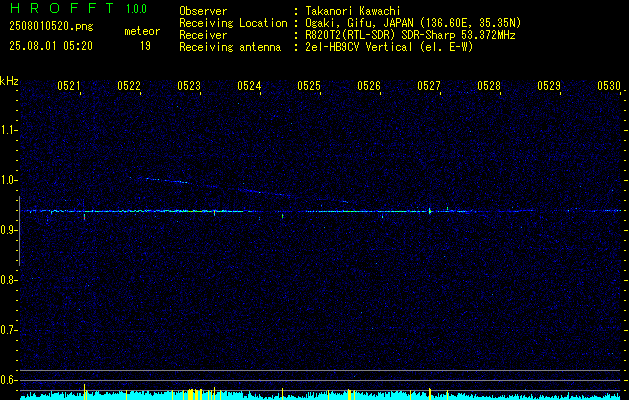Select the filename 2508010520.png
629x400 pixels.
[51, 27]
